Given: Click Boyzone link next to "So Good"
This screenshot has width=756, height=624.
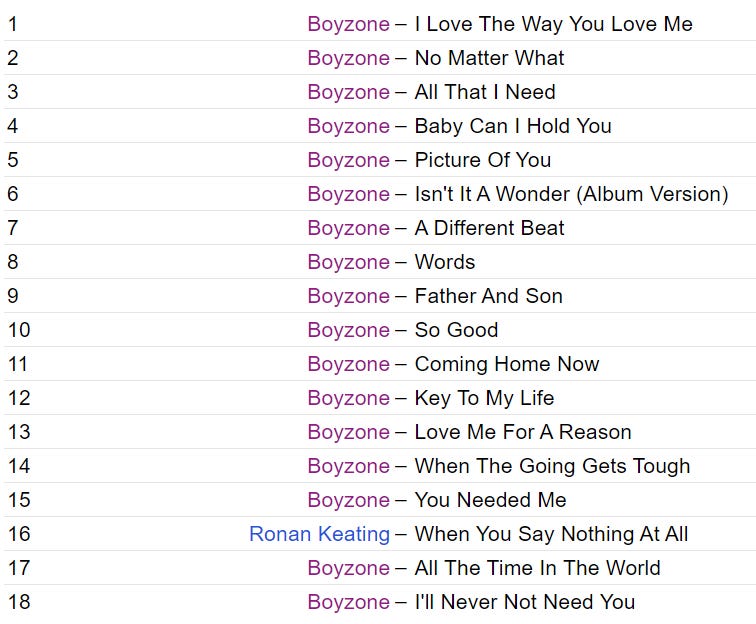Looking at the screenshot, I should tap(348, 330).
